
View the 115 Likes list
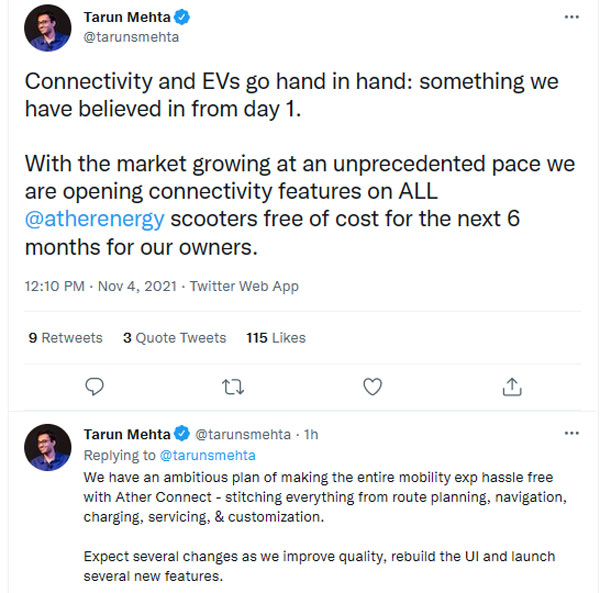(275, 338)
